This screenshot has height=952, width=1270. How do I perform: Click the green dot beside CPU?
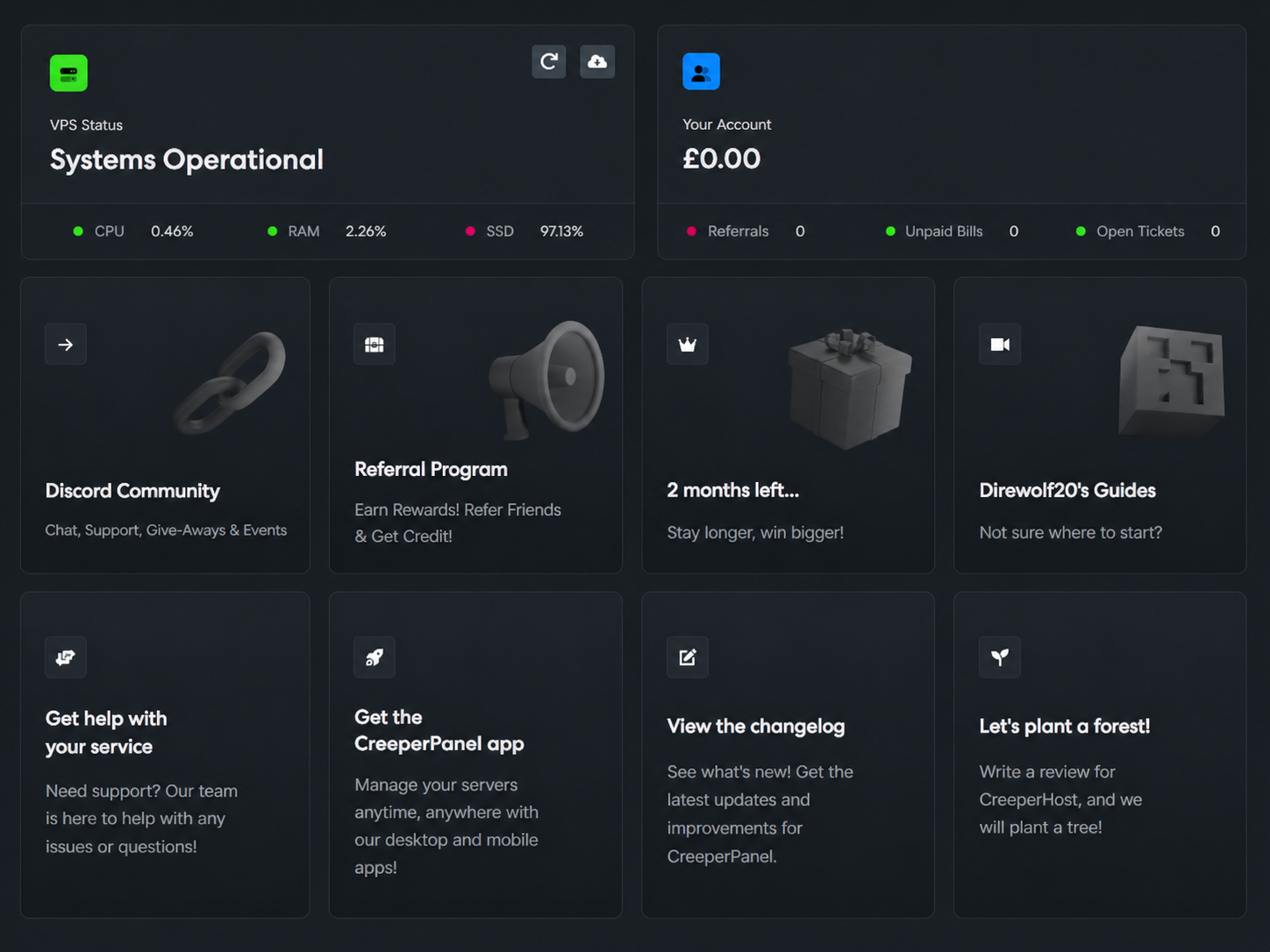click(78, 231)
